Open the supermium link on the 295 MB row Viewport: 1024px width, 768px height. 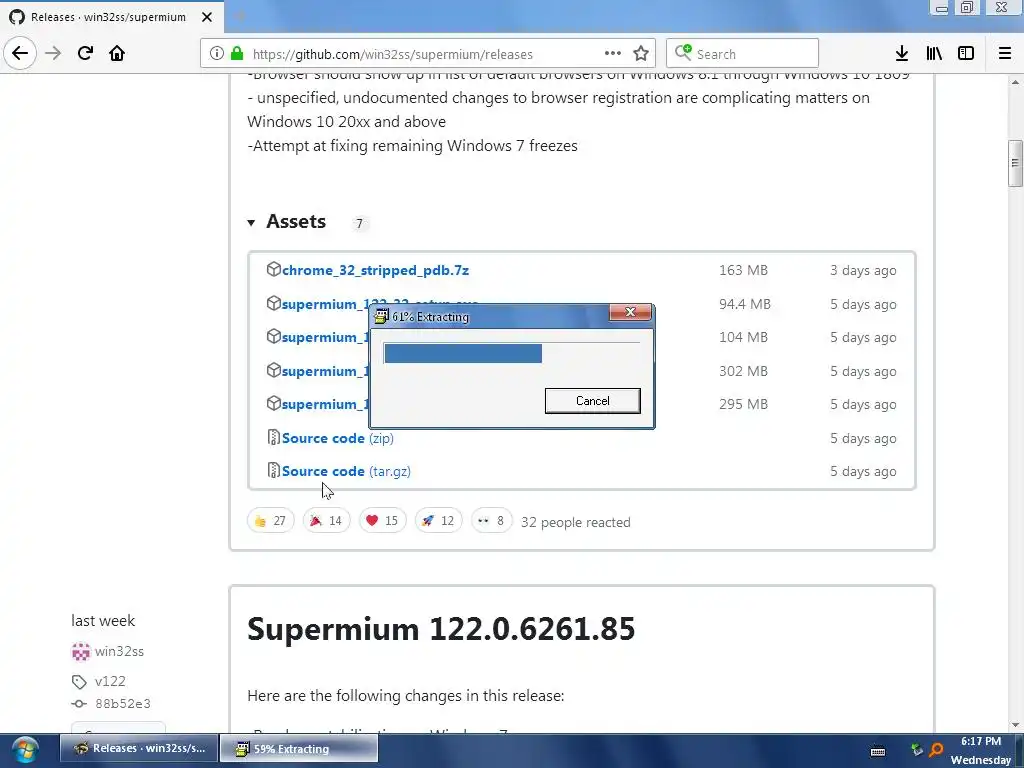[325, 405]
